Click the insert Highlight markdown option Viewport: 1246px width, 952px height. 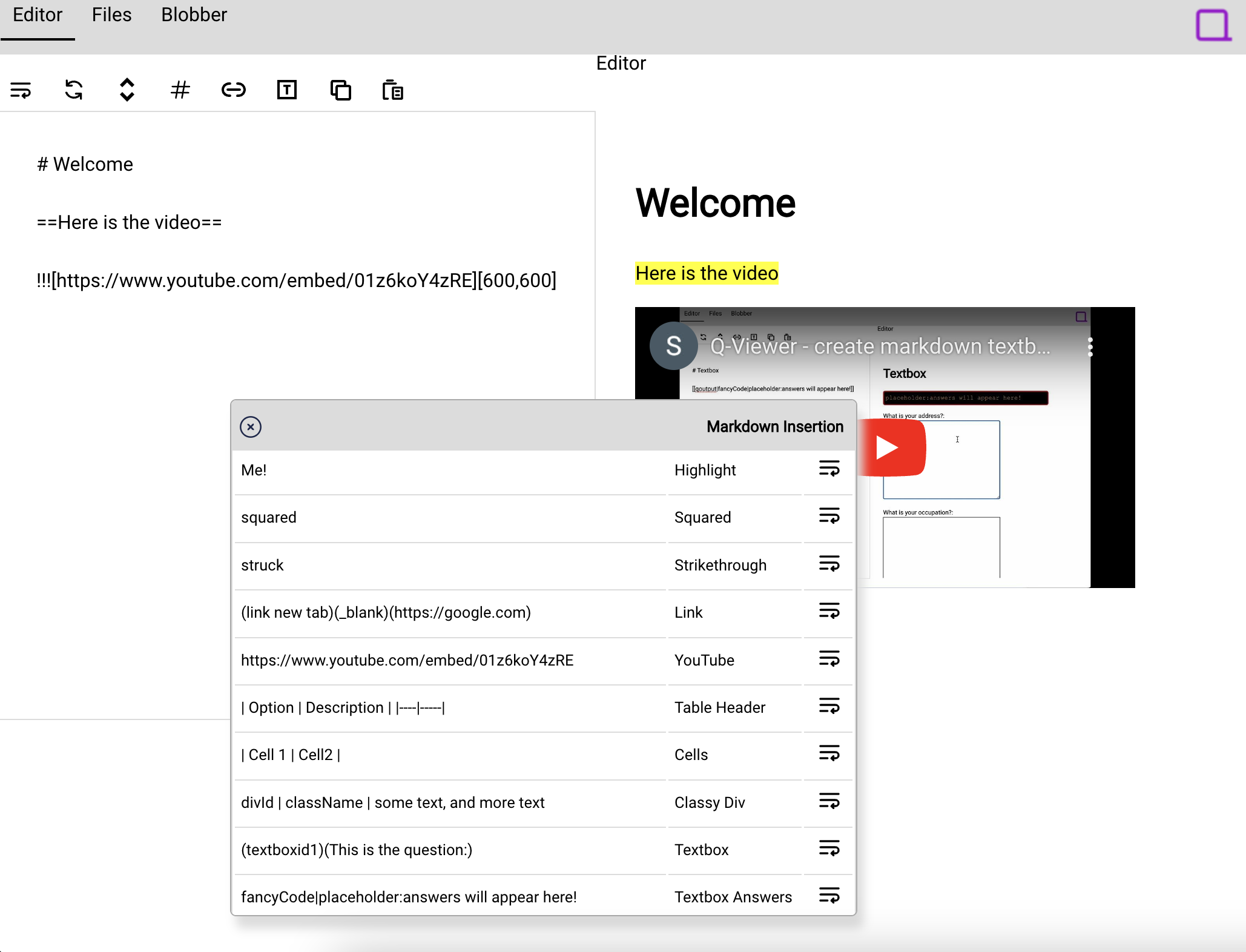tap(828, 468)
